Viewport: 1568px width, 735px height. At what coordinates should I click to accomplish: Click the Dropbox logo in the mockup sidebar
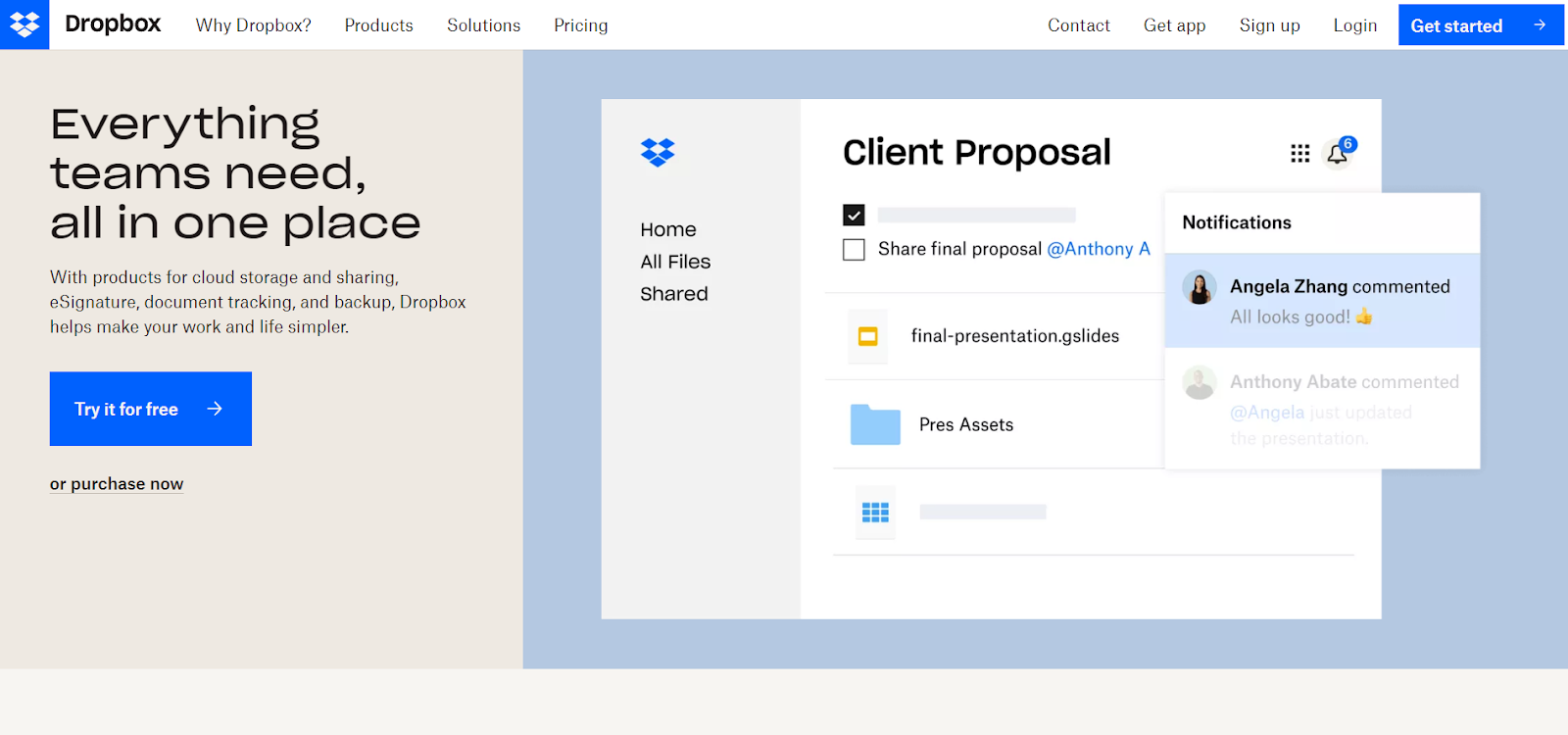click(x=658, y=152)
